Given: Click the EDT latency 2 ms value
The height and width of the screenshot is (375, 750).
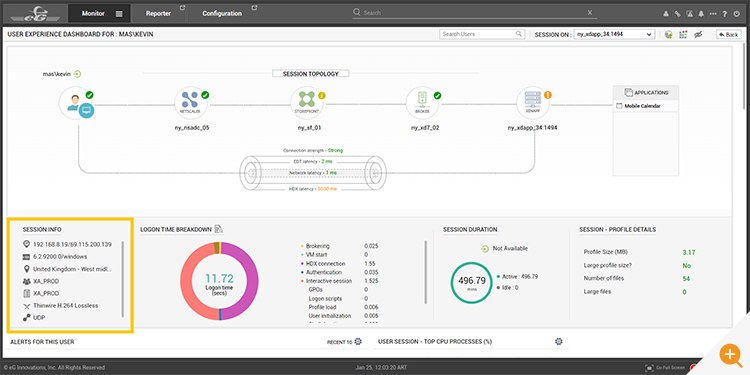Looking at the screenshot, I should (327, 162).
